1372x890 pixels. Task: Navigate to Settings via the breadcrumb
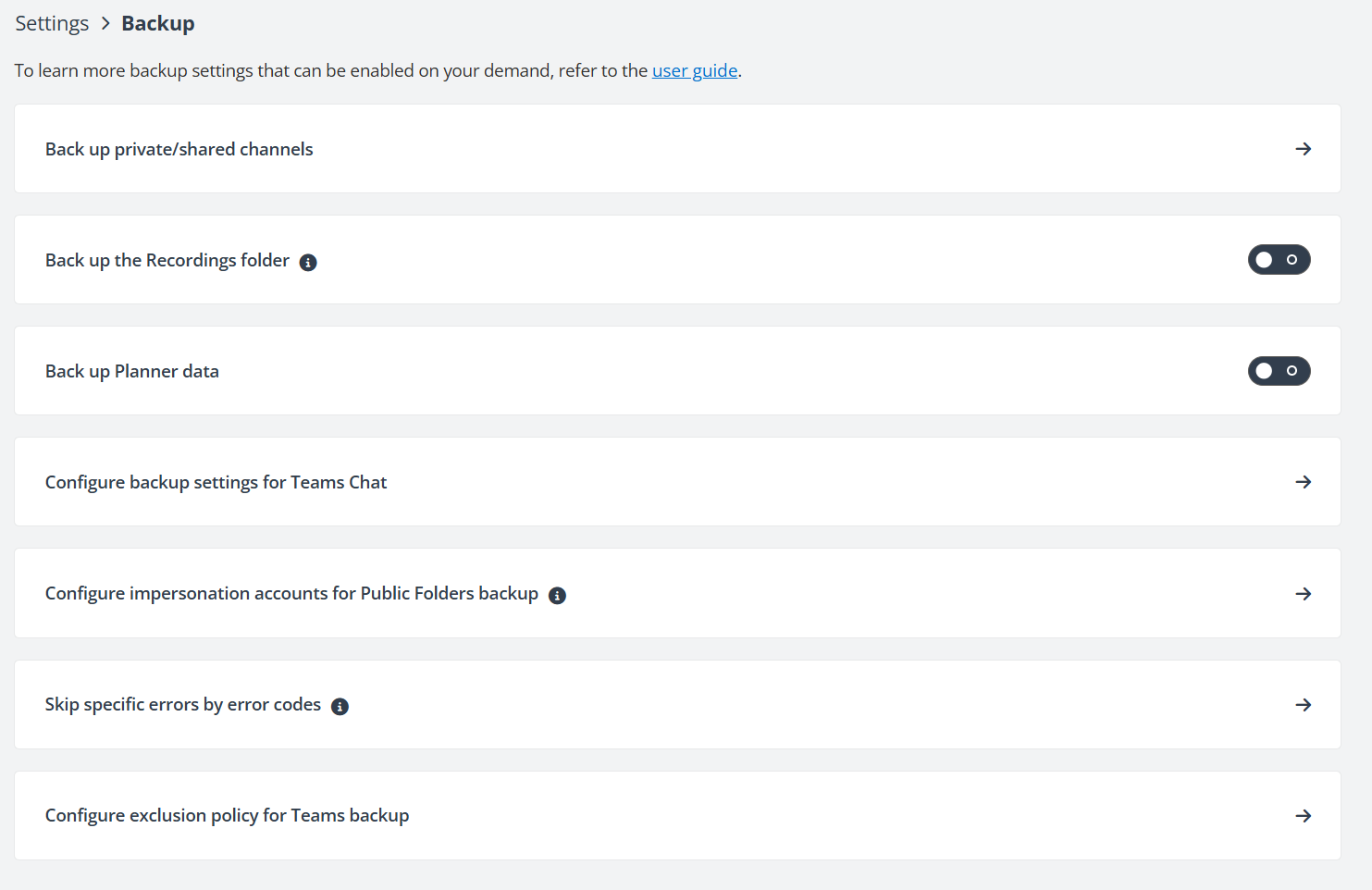(x=51, y=22)
